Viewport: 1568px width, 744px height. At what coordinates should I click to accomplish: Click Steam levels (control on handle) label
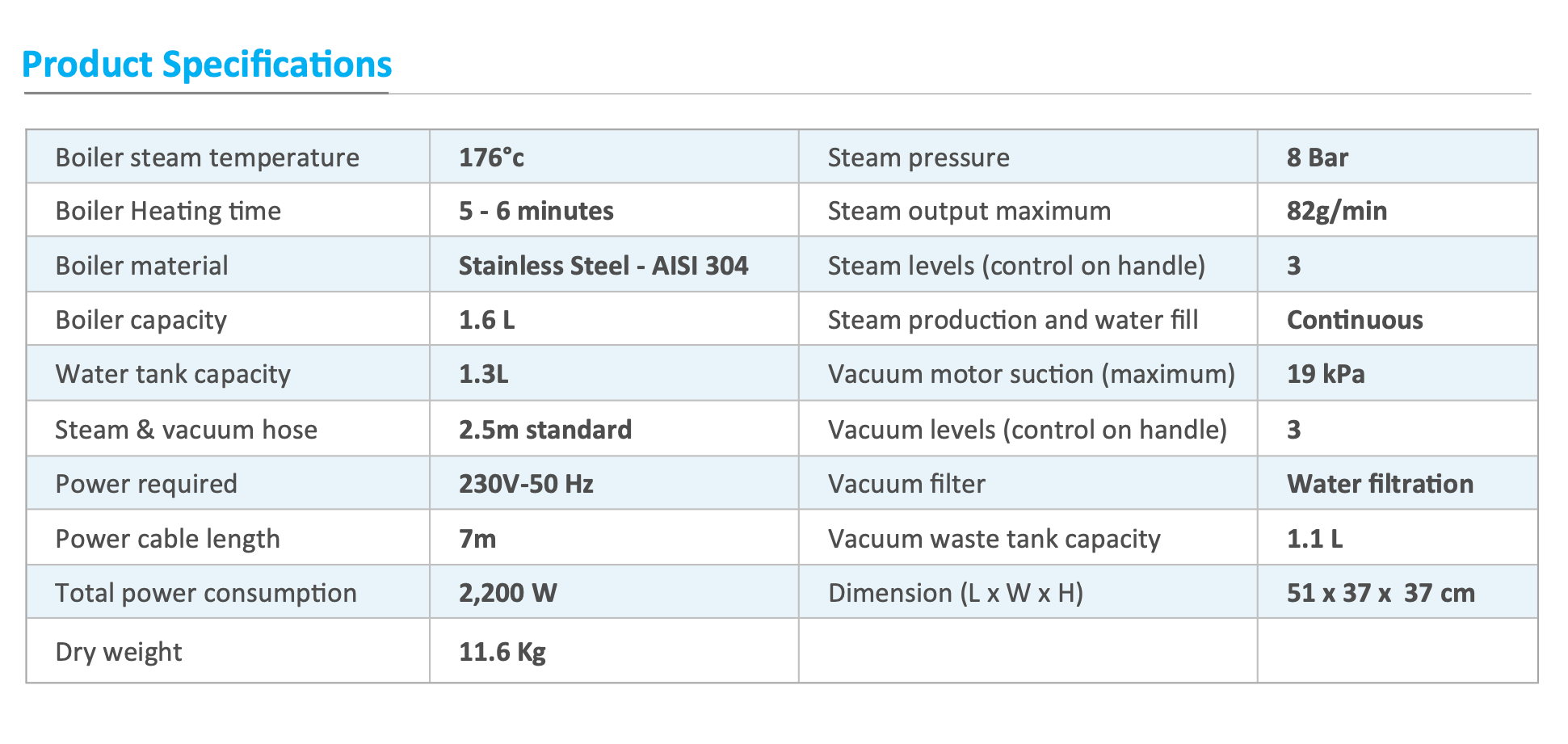tap(1015, 266)
